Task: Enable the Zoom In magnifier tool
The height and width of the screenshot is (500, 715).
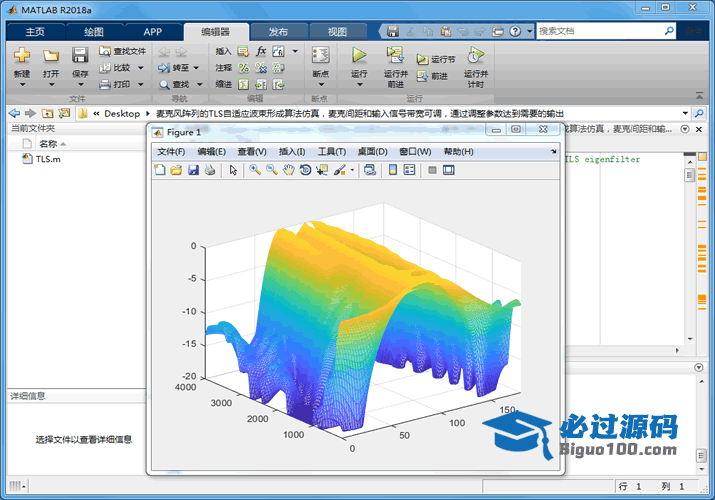Action: coord(255,170)
